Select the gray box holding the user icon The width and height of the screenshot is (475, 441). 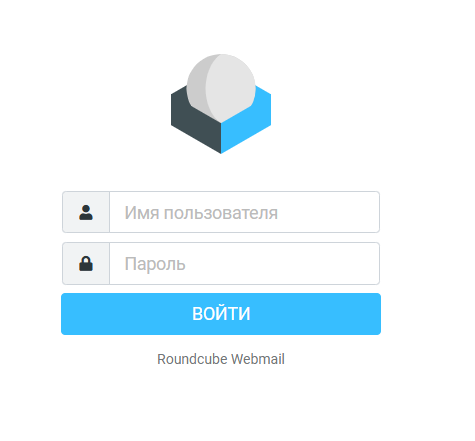click(86, 212)
